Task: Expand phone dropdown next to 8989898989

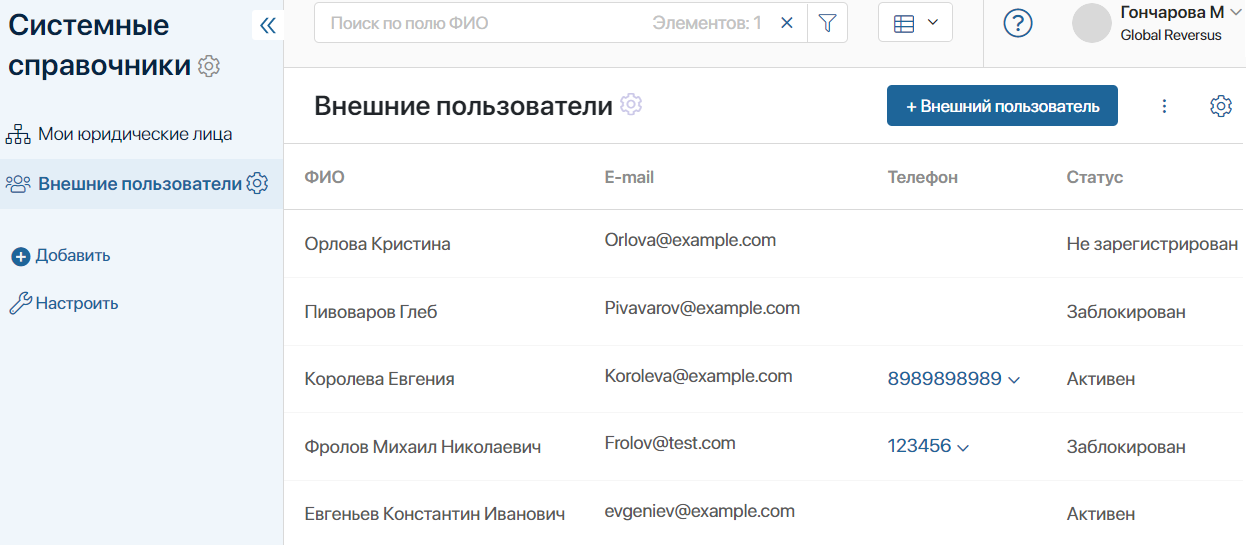Action: (x=1014, y=380)
